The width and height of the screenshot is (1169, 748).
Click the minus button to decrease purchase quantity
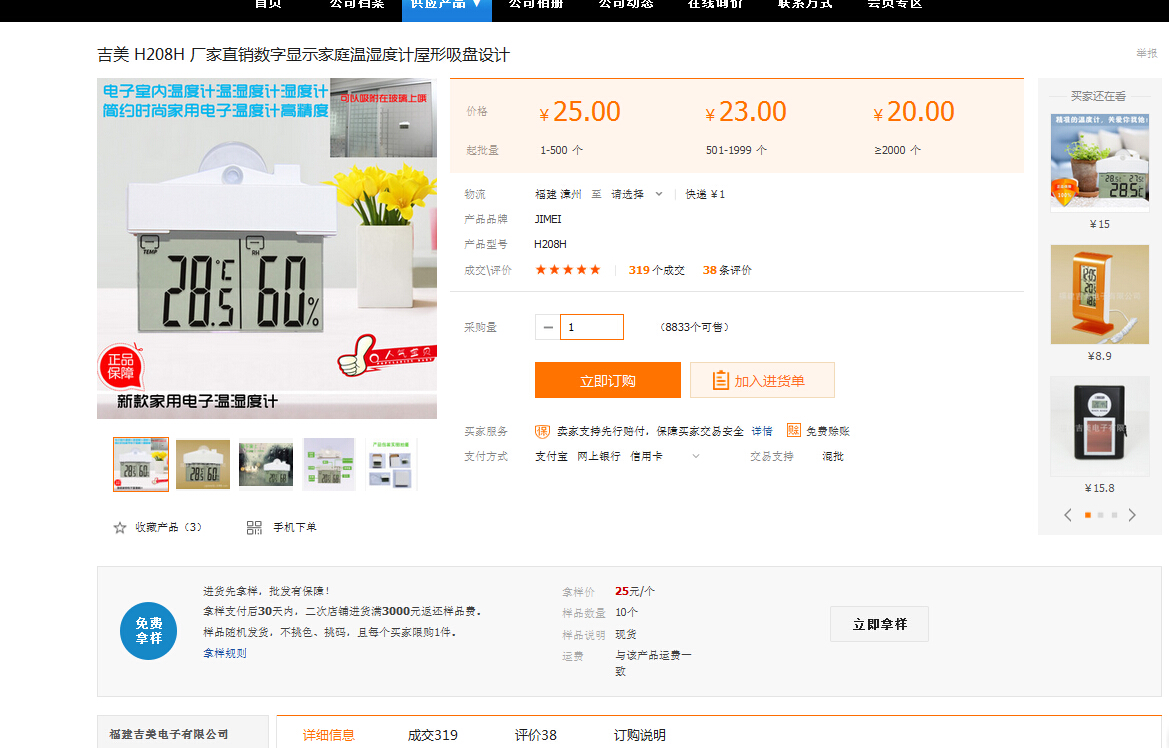pos(548,327)
